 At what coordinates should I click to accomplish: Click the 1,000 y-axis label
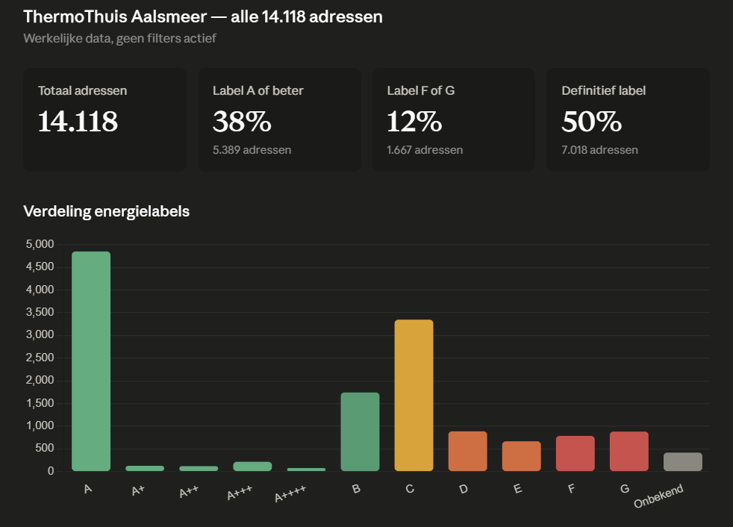(40, 426)
